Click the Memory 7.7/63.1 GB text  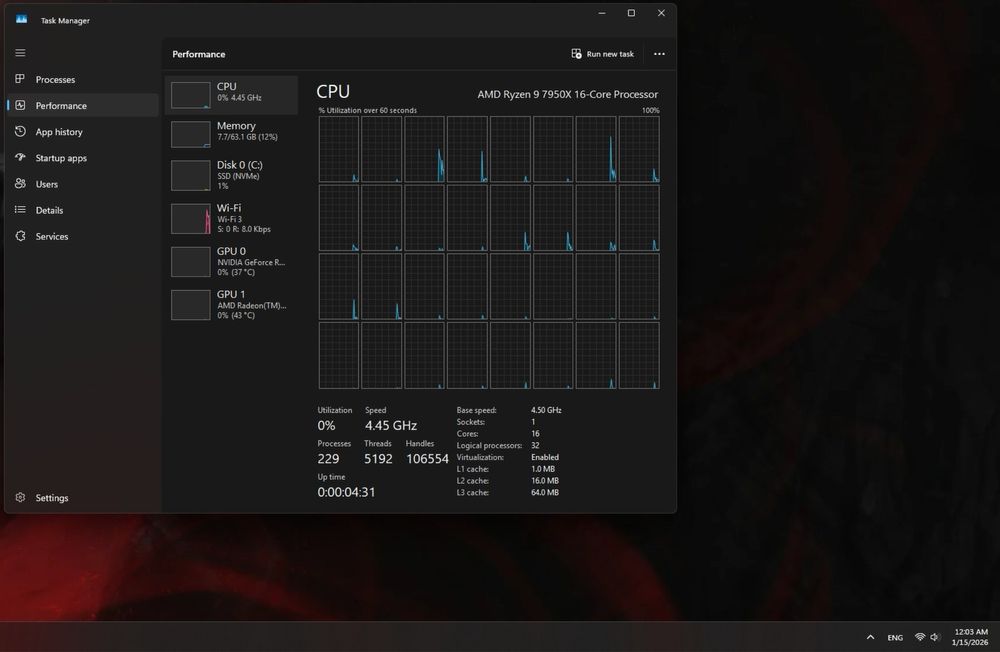click(x=247, y=137)
